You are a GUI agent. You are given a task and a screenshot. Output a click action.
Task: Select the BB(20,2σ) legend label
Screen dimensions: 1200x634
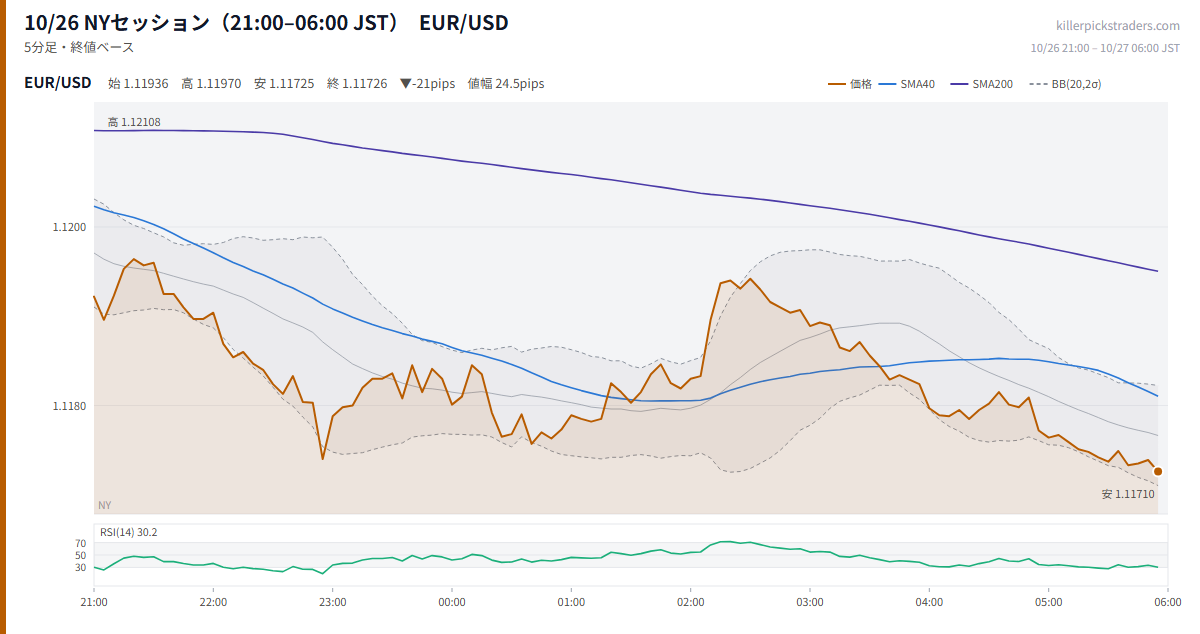1077,84
